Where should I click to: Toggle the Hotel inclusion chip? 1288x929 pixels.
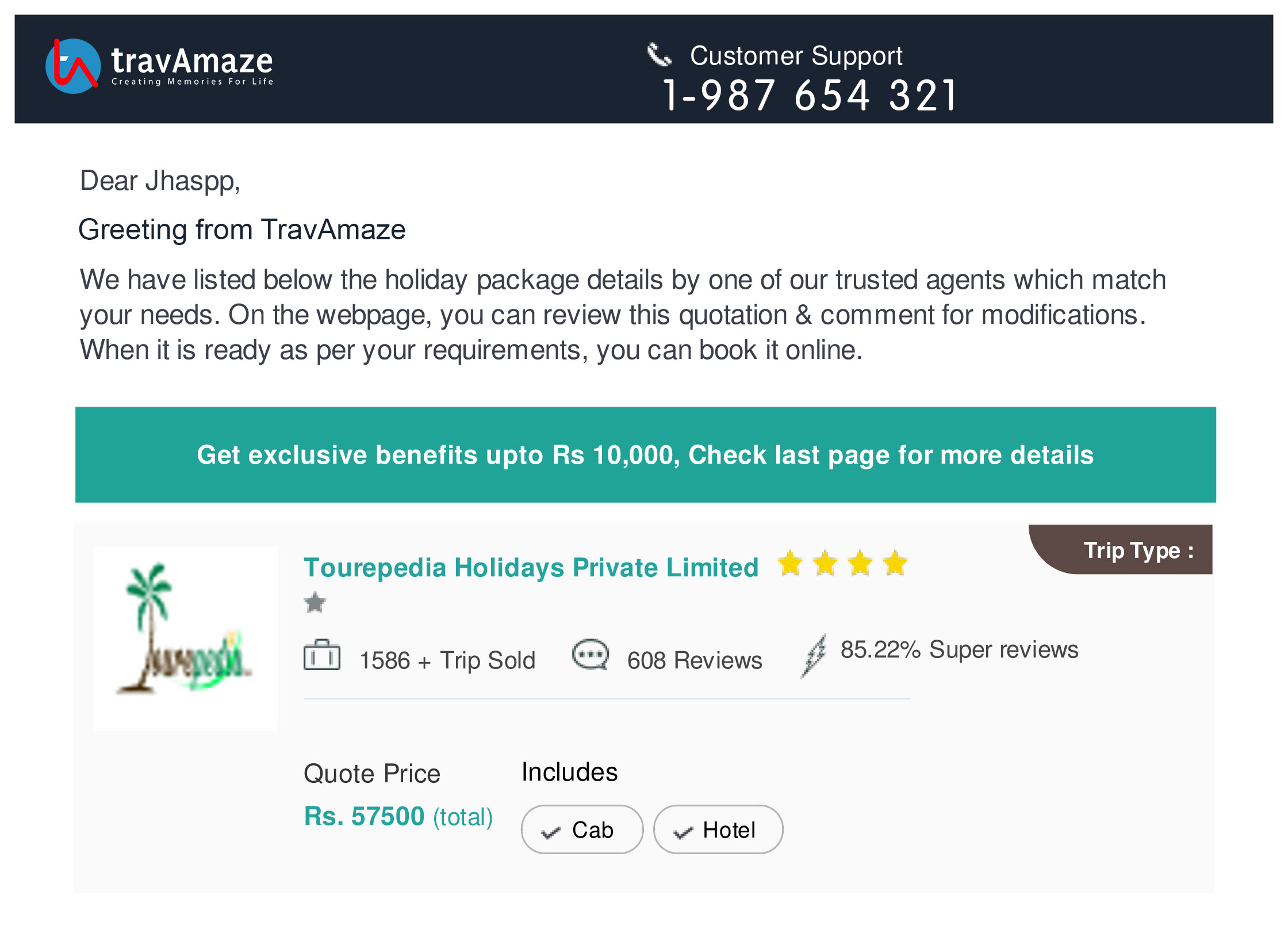(718, 829)
